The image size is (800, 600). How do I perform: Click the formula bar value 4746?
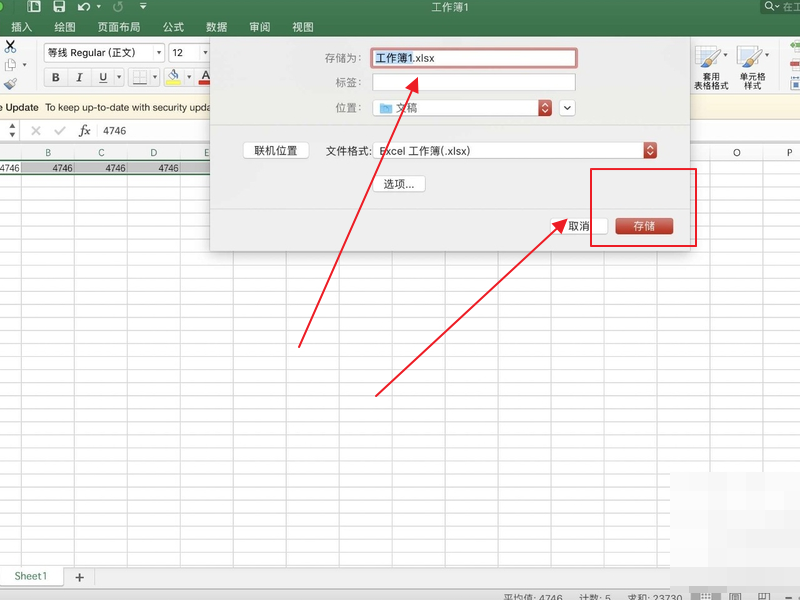114,131
